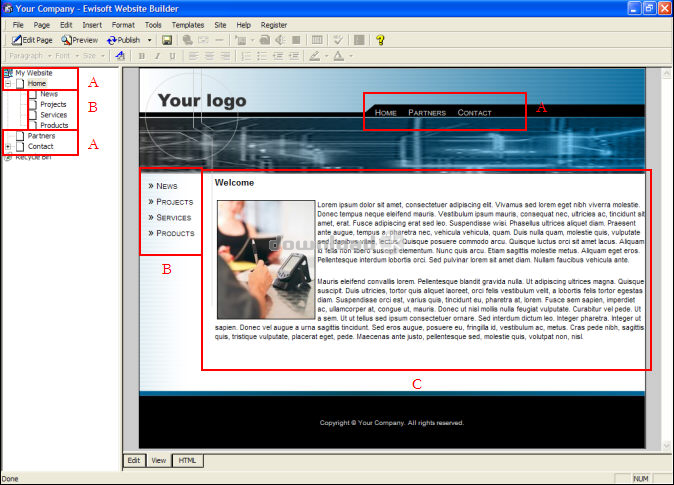Click the Partners link in the page header
The width and height of the screenshot is (674, 485).
(x=427, y=113)
